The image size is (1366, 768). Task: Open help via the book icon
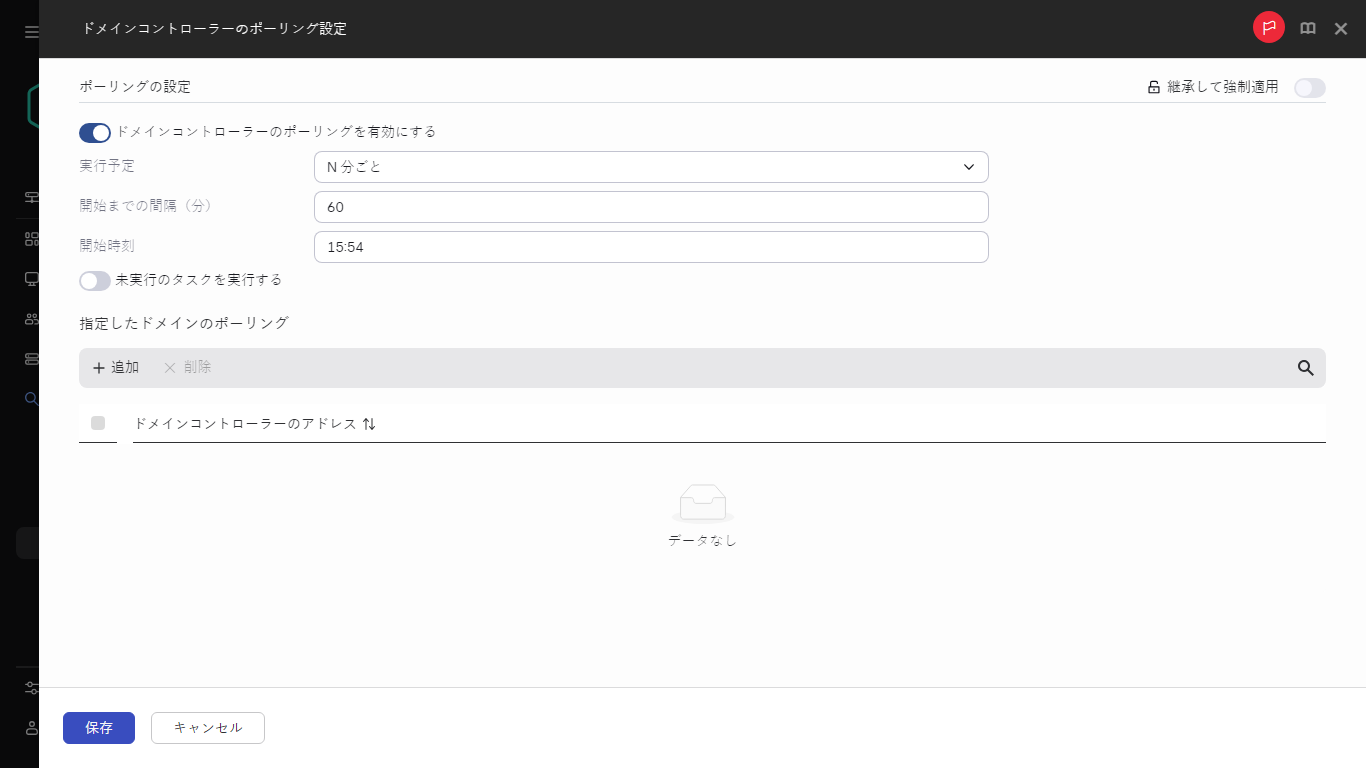(x=1308, y=29)
